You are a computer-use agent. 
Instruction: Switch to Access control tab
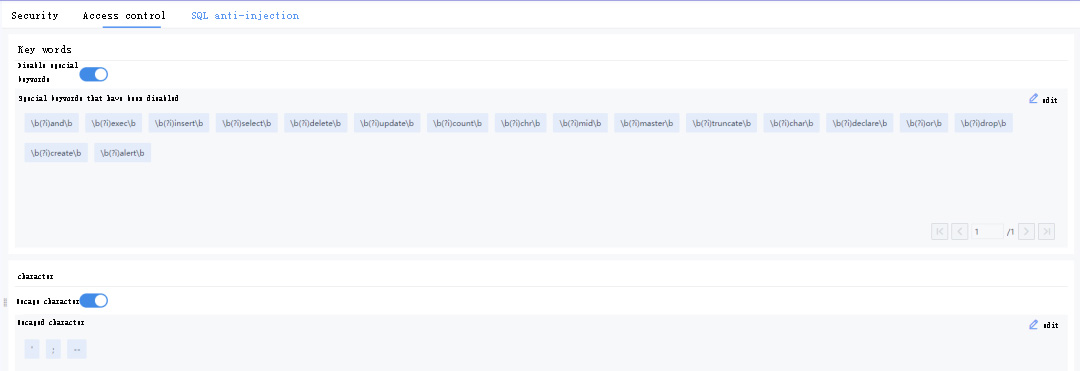pyautogui.click(x=124, y=15)
